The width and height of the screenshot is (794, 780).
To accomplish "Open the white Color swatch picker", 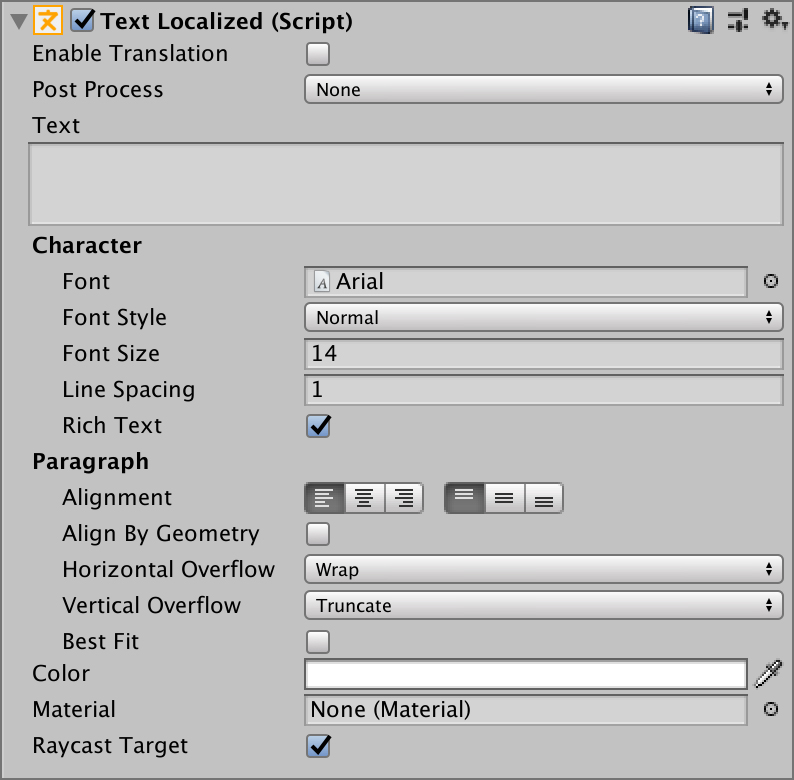I will (526, 674).
